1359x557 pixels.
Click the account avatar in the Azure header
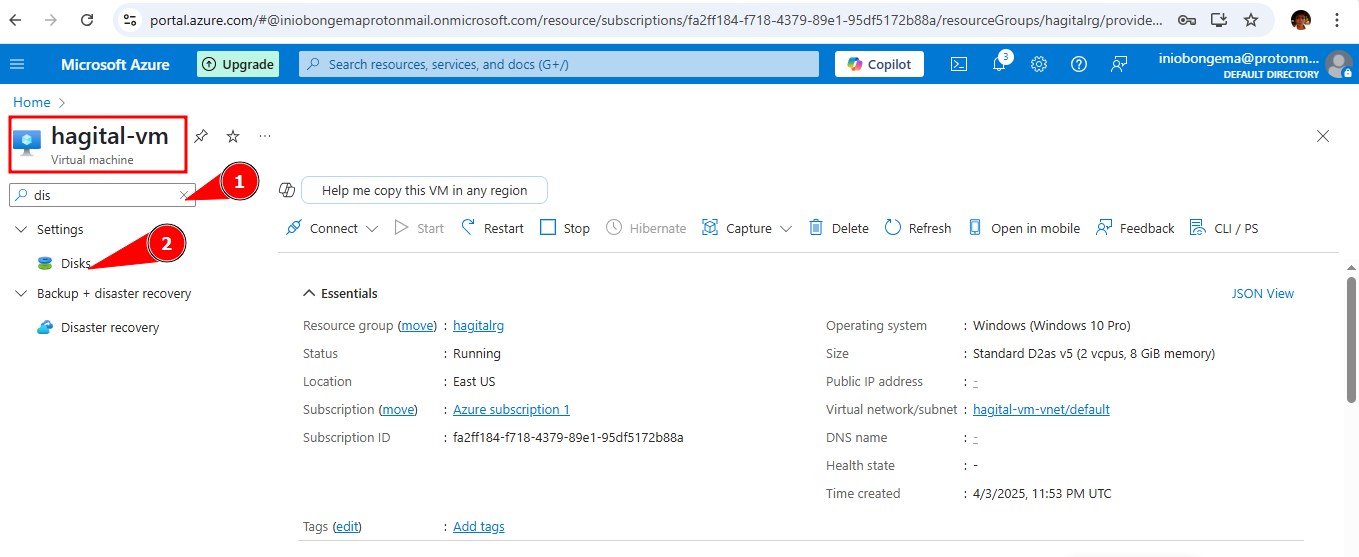1338,65
